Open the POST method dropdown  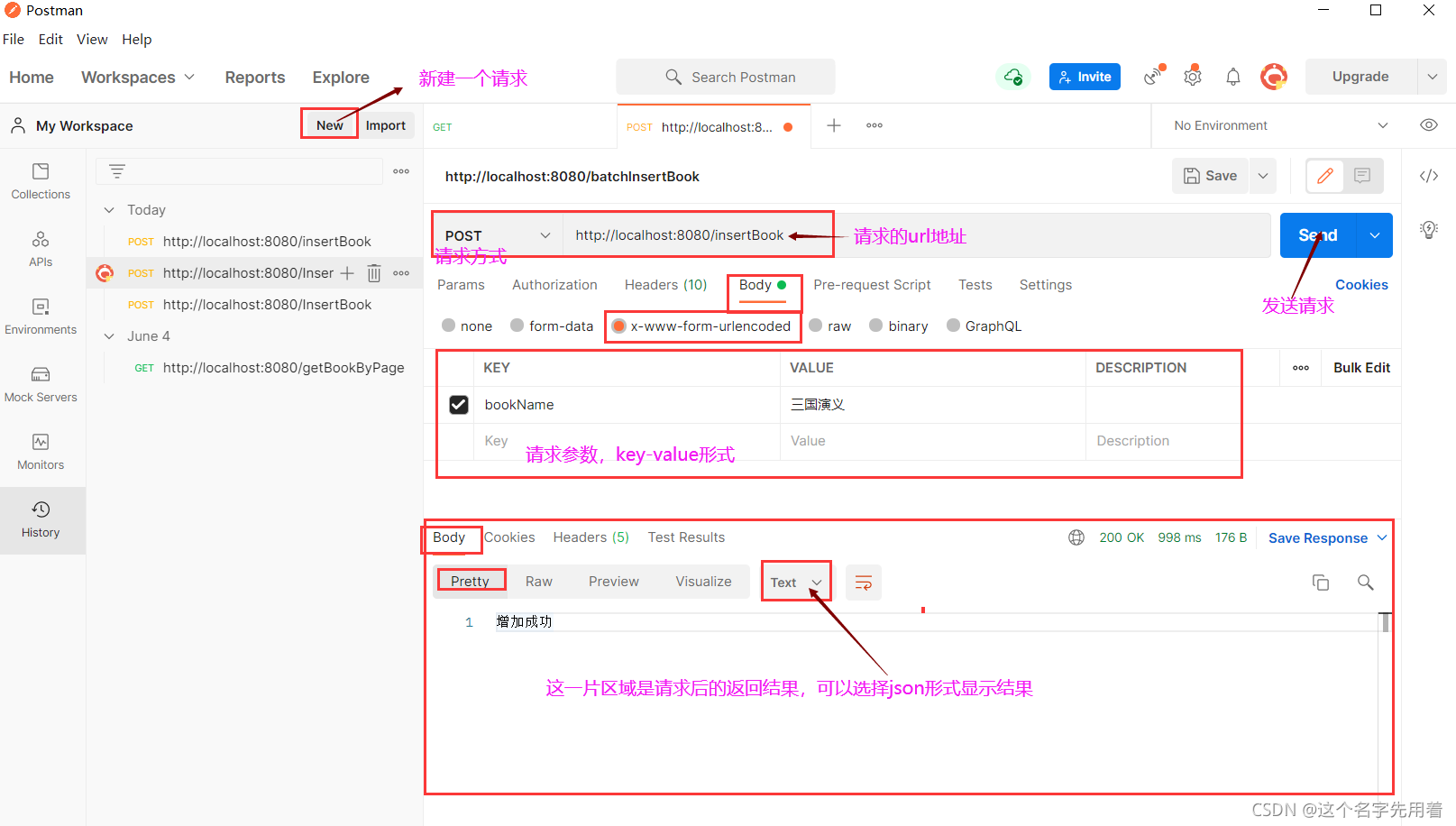pos(498,235)
